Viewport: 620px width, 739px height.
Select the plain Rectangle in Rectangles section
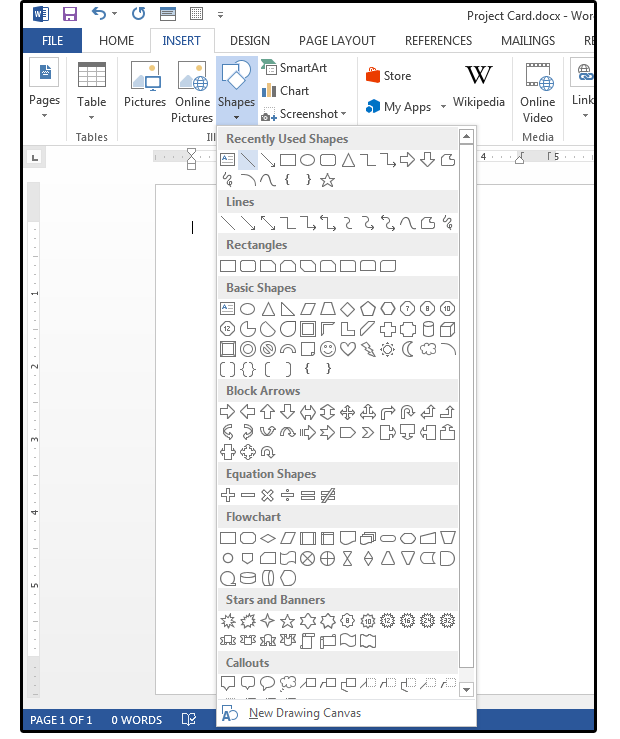tap(228, 266)
